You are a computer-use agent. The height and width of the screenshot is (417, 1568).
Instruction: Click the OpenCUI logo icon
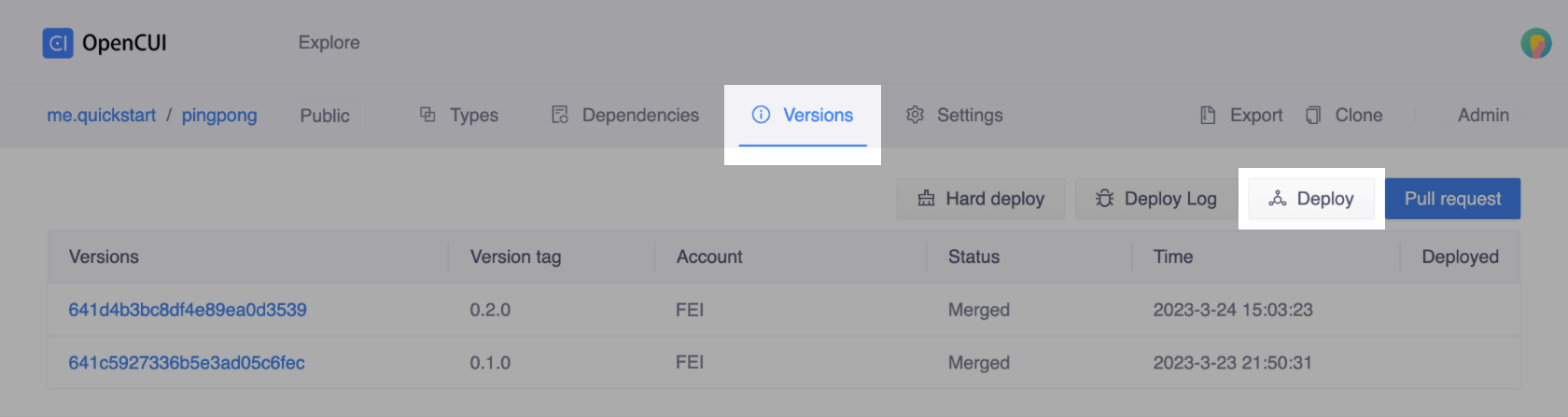[x=58, y=43]
